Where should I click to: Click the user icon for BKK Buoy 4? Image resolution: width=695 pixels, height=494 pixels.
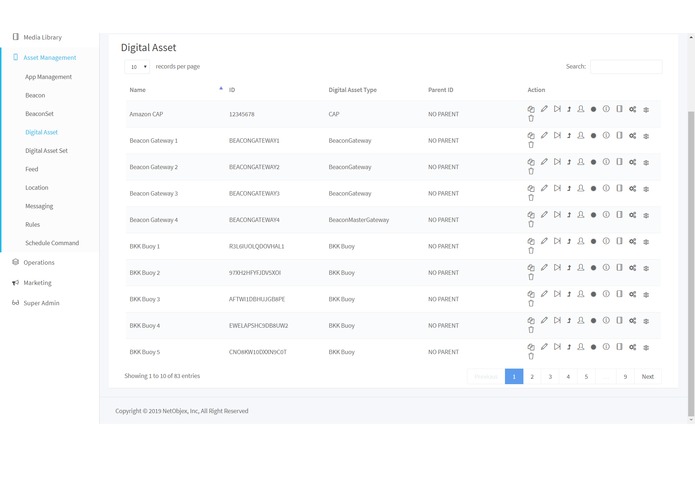581,320
